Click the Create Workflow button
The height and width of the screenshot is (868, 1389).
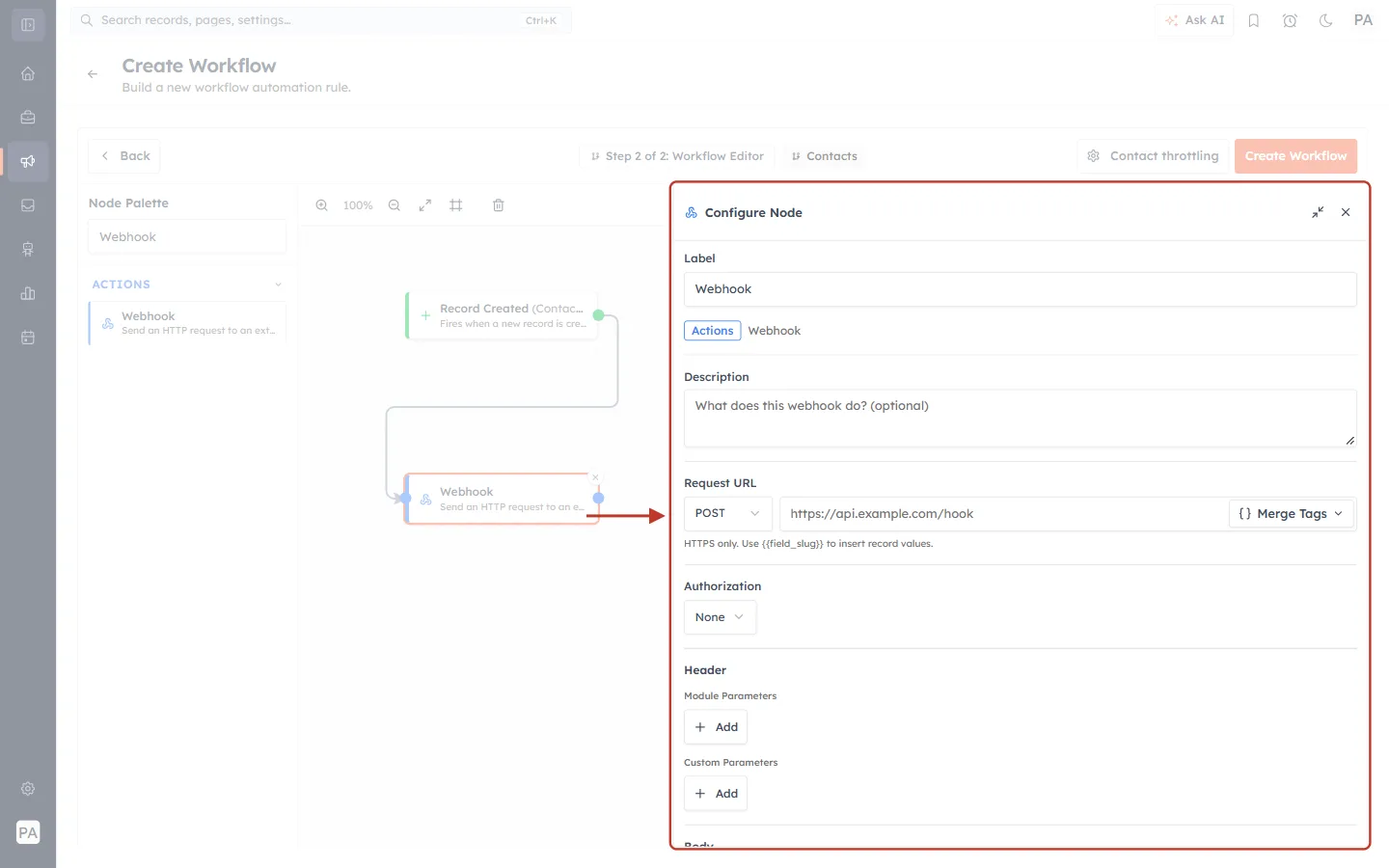pyautogui.click(x=1295, y=156)
